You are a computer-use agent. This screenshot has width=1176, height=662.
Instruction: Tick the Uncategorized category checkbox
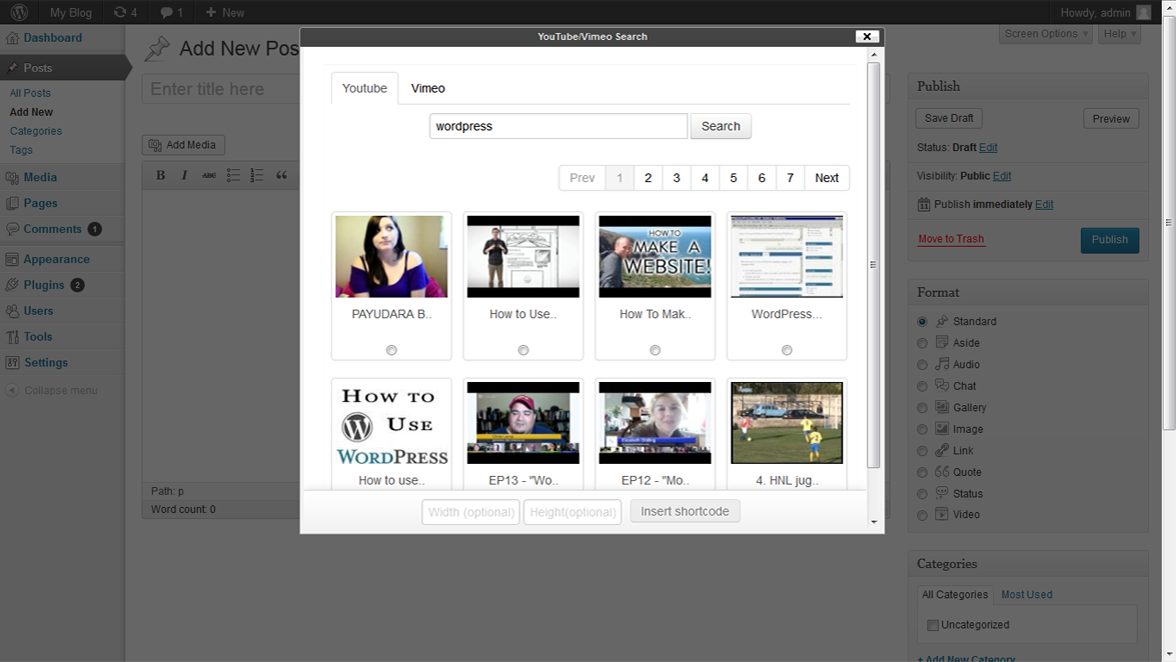point(933,625)
